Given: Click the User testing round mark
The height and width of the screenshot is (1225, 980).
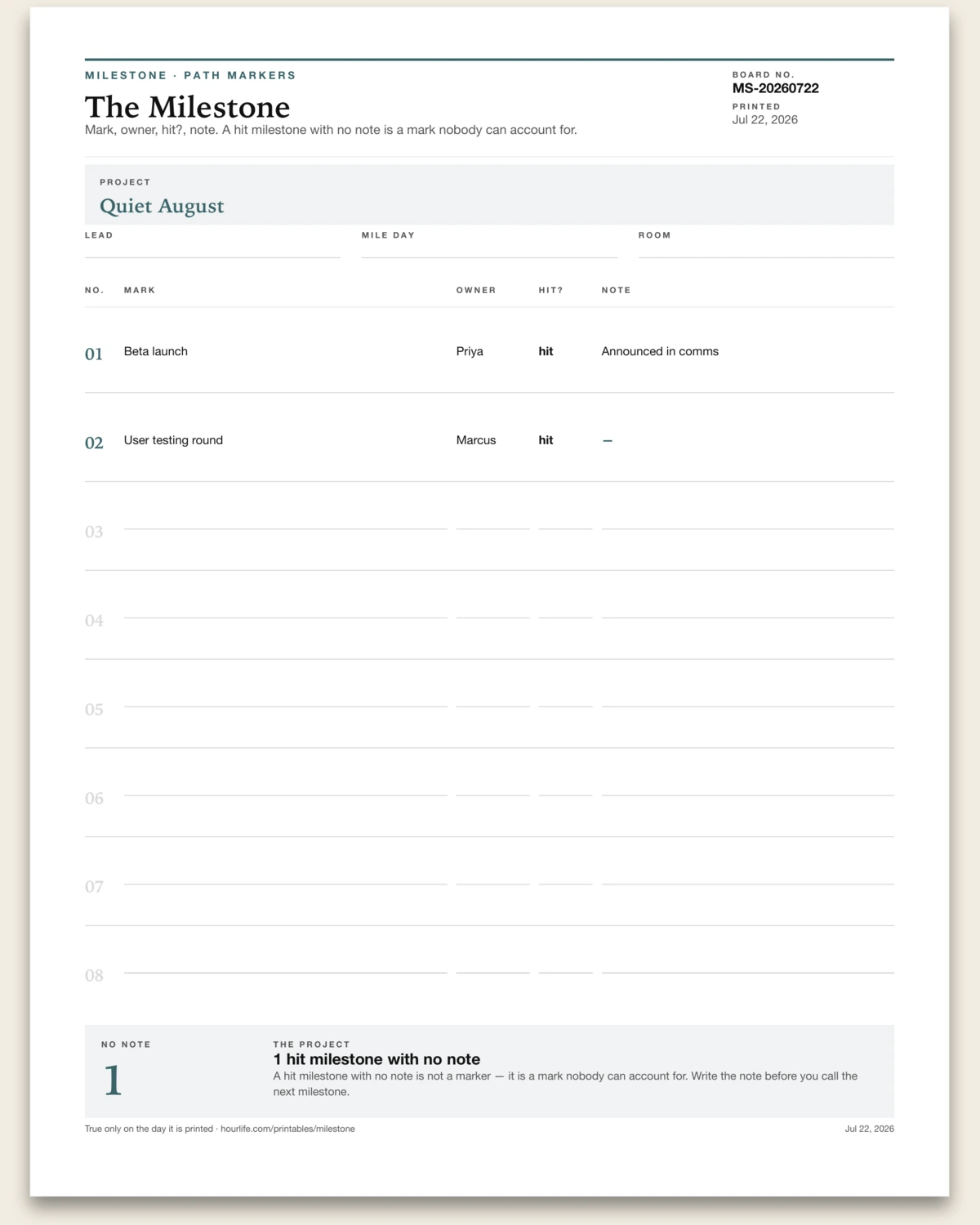Looking at the screenshot, I should 173,440.
